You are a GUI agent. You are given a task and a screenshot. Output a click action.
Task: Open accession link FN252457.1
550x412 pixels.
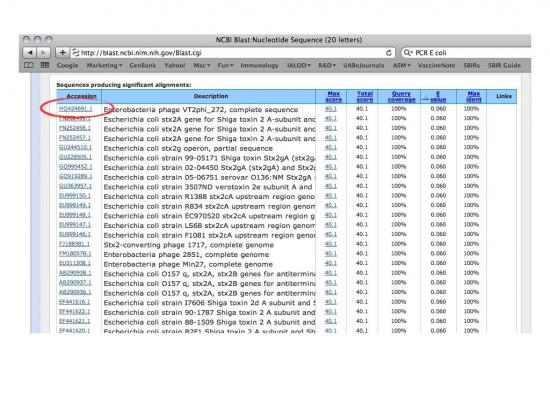(75, 138)
